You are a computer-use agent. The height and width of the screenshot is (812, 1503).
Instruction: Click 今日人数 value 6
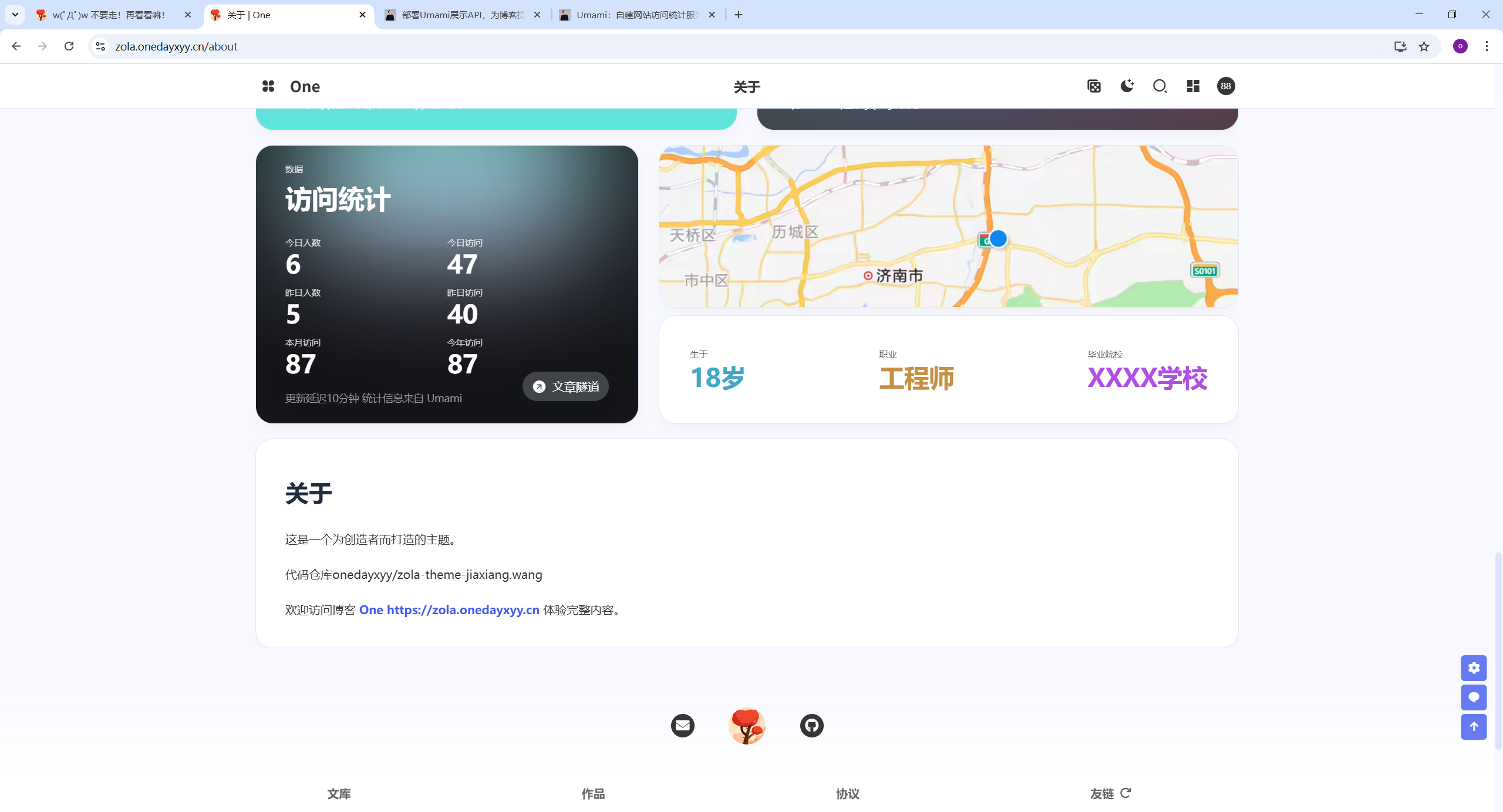tap(293, 264)
